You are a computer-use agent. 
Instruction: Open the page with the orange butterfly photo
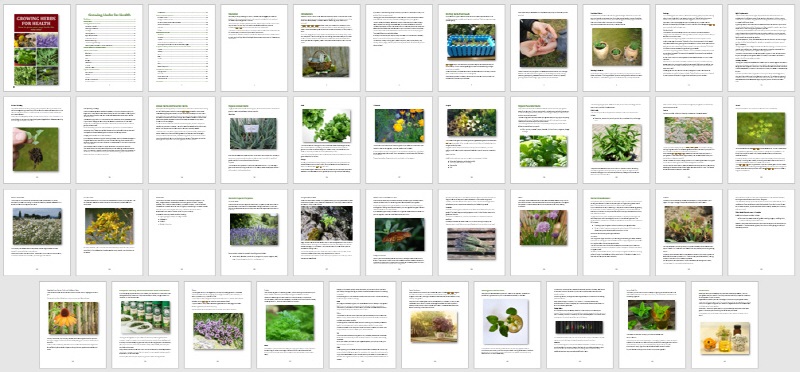pos(399,233)
